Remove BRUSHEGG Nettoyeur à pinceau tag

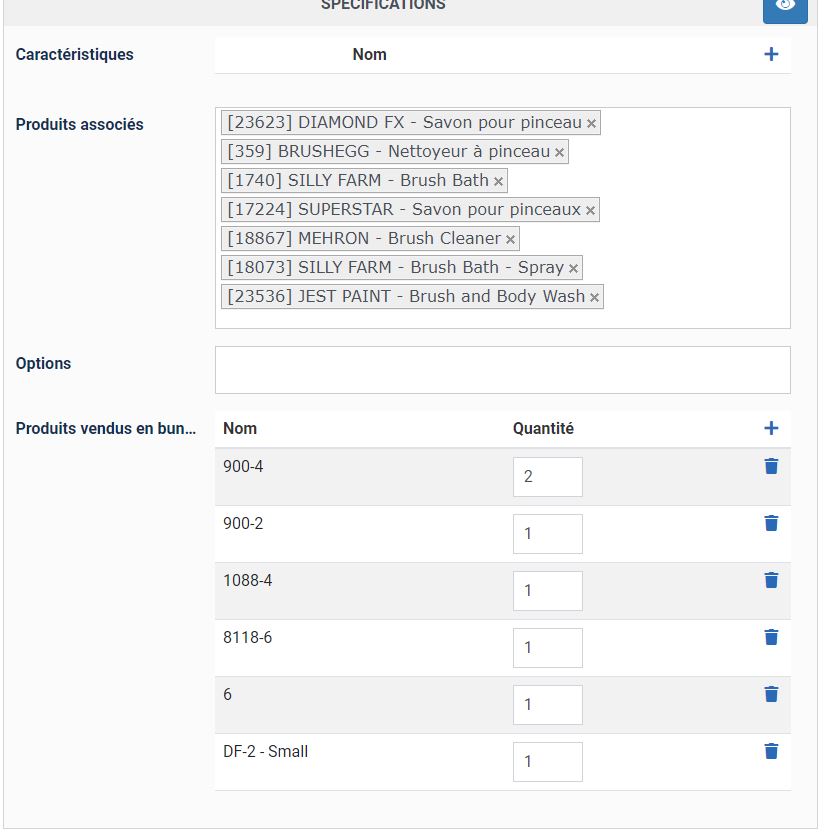point(560,153)
